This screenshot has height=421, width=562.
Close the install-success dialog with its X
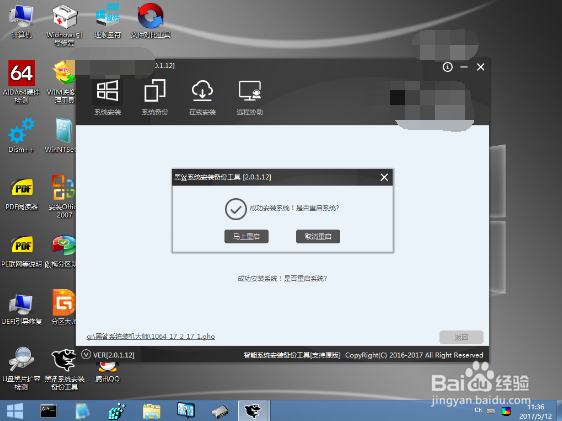(384, 177)
